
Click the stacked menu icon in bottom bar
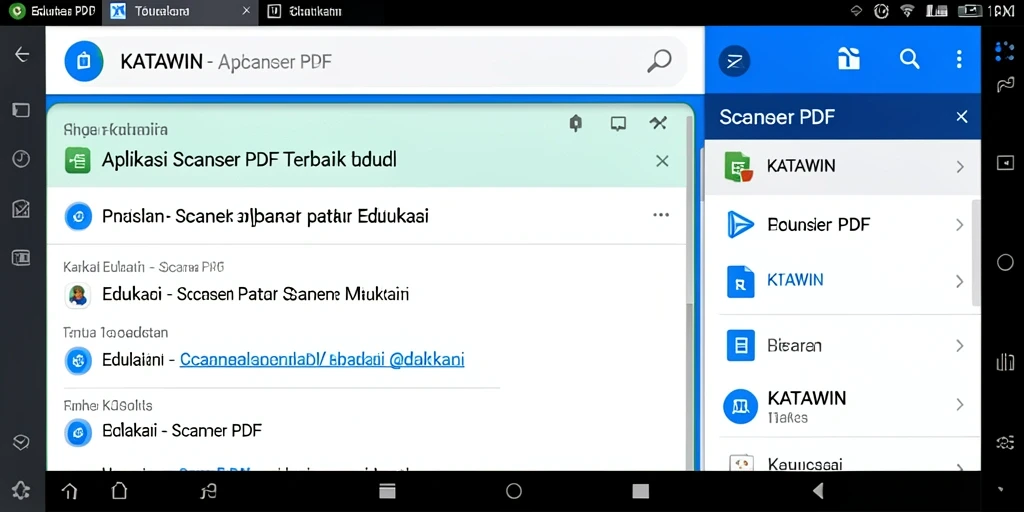[x=387, y=491]
